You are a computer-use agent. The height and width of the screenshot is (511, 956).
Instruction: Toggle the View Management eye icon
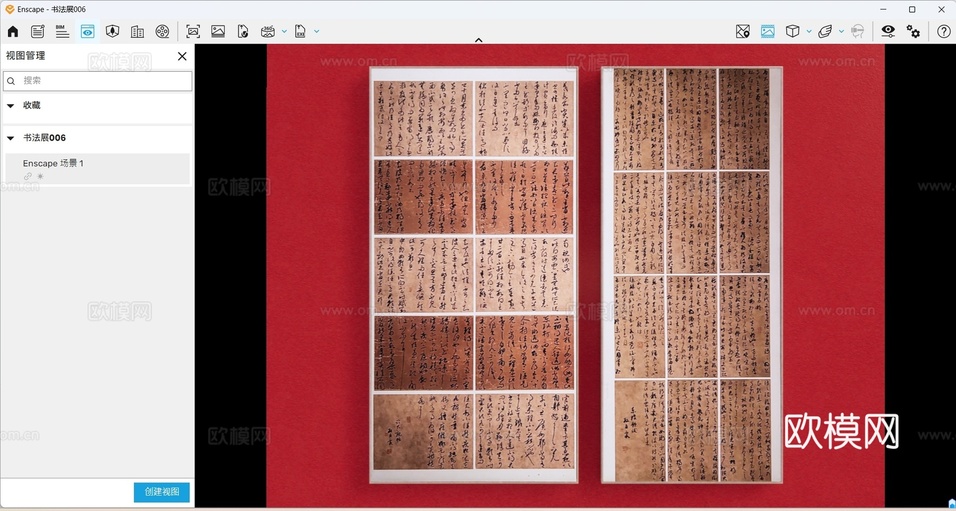[x=87, y=32]
